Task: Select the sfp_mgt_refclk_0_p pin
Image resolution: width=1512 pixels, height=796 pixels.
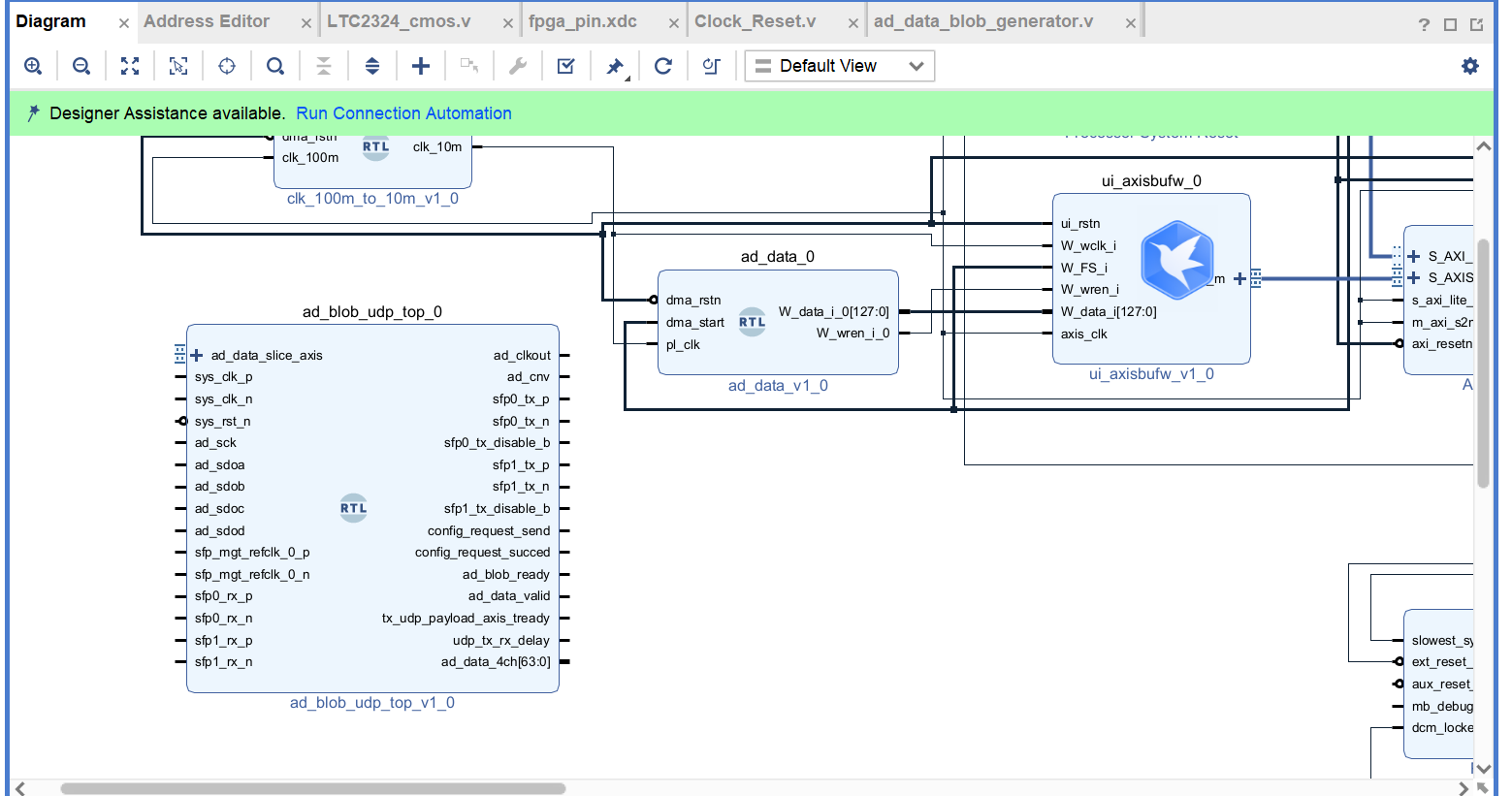Action: (252, 553)
